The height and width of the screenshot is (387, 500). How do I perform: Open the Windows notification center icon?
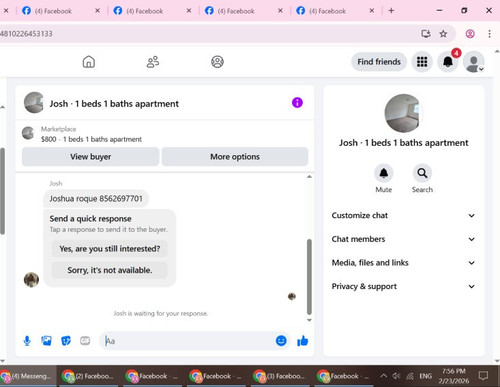483,376
